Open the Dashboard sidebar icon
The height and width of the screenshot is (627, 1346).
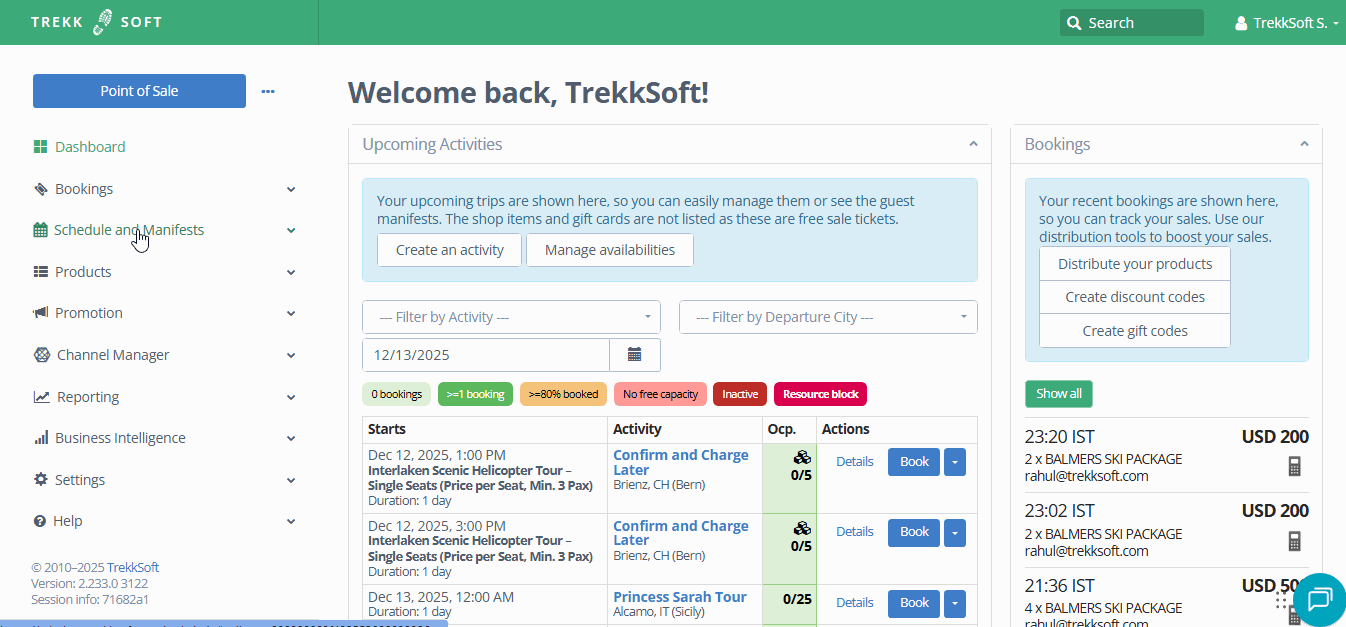point(40,147)
